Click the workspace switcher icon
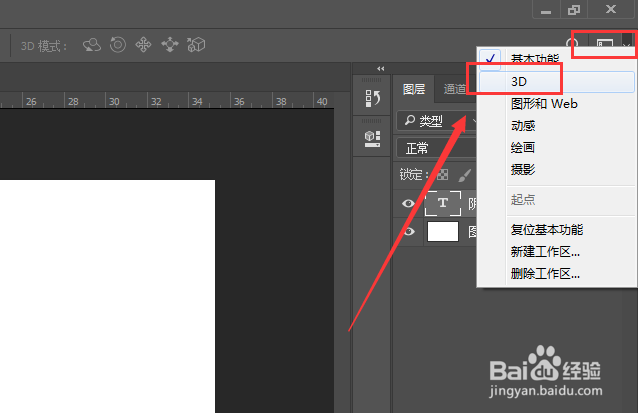 605,45
